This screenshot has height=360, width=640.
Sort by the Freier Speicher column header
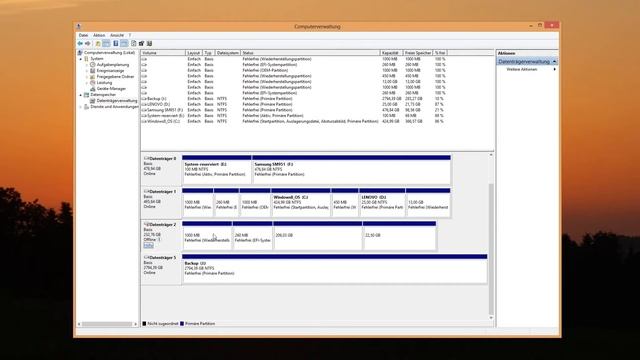pos(418,53)
